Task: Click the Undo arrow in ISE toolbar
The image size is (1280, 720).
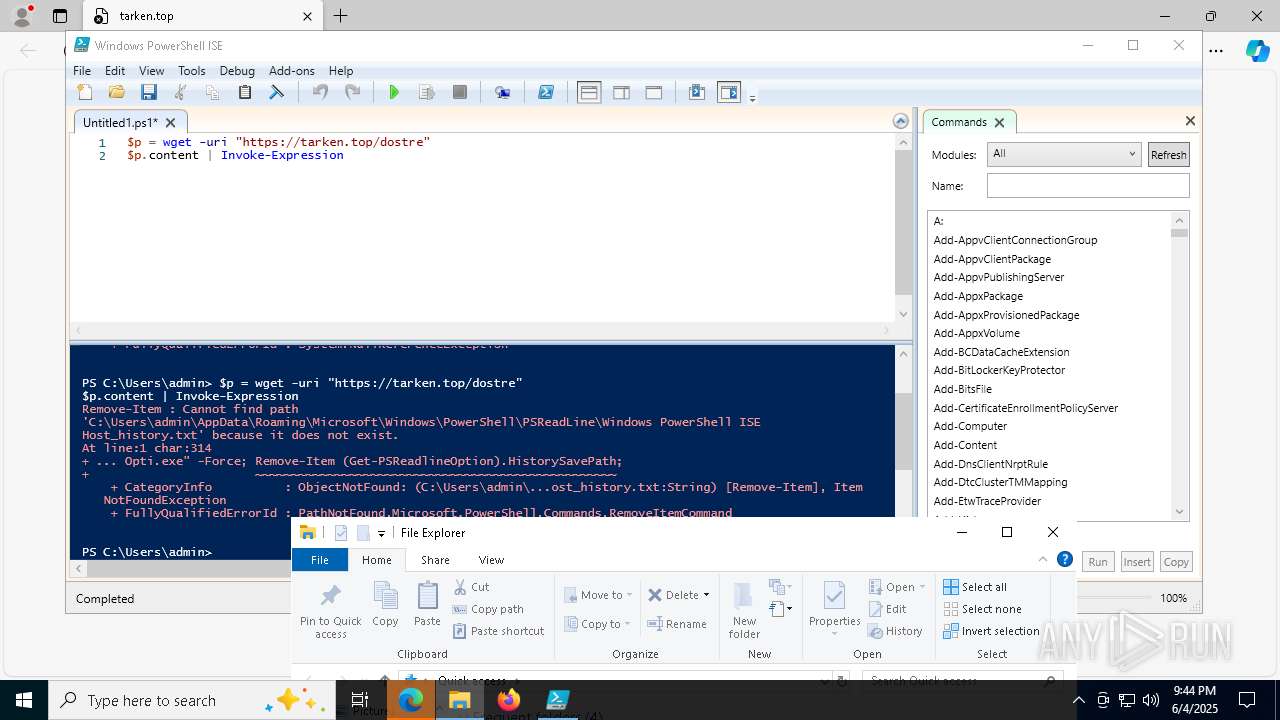Action: [320, 92]
